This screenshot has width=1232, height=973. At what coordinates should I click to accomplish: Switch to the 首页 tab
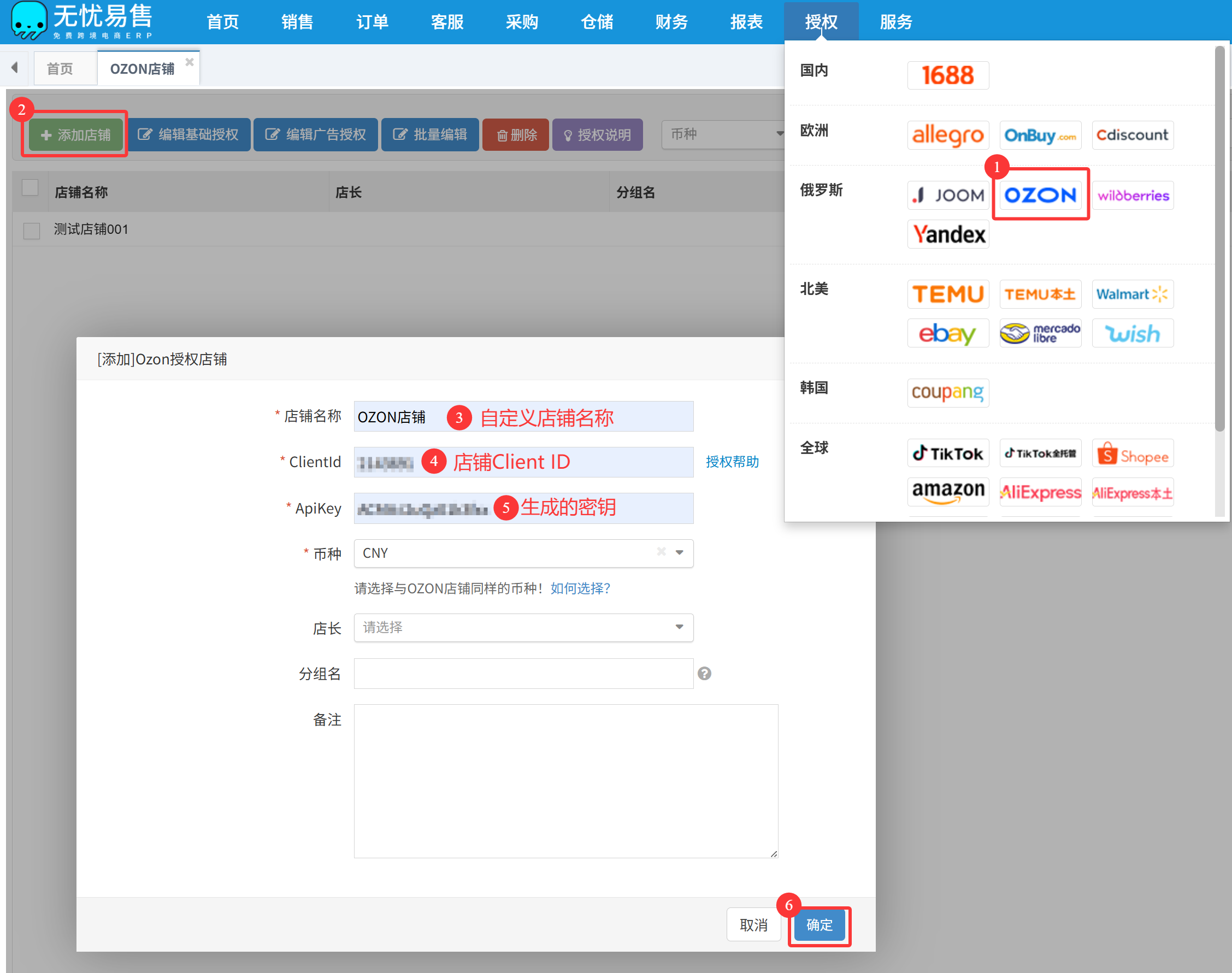tap(60, 69)
